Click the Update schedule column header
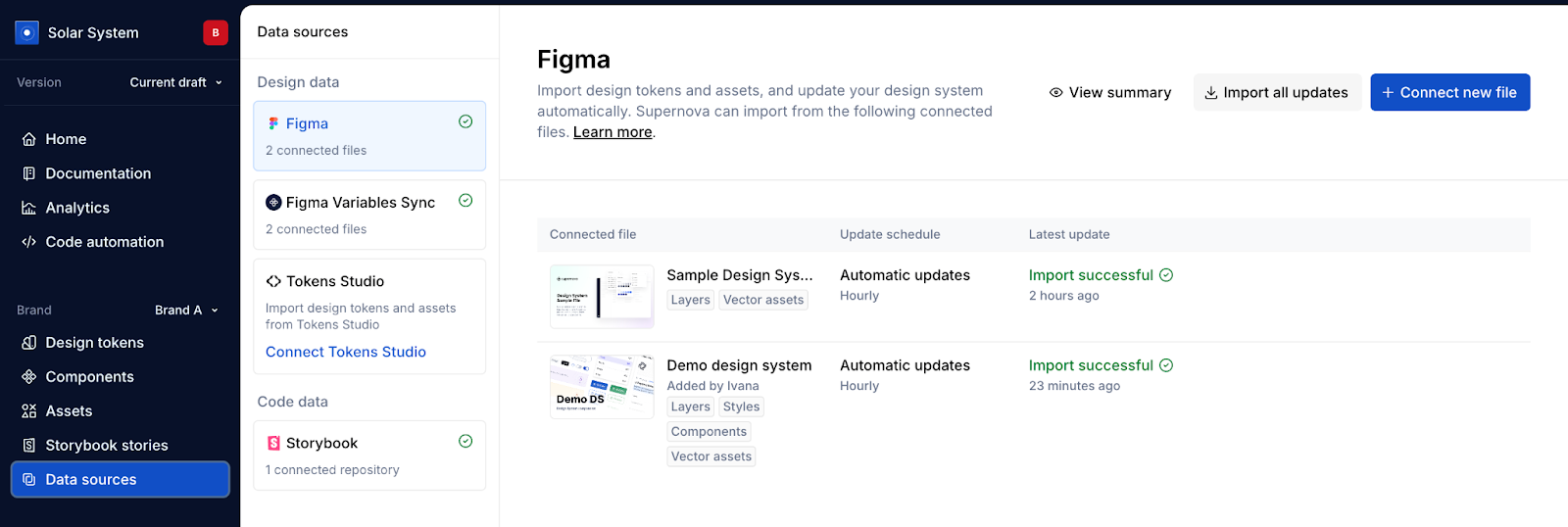Viewport: 1568px width, 527px height. (x=890, y=235)
